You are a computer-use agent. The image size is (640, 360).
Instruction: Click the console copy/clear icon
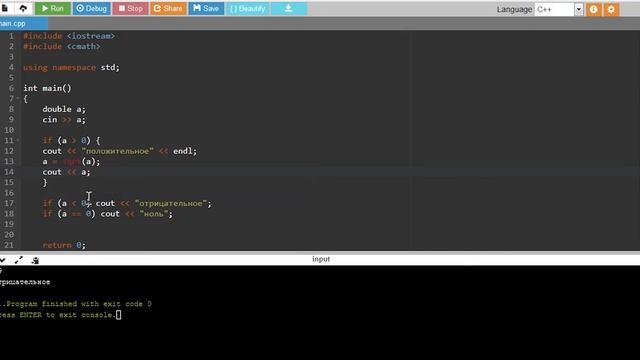35,260
